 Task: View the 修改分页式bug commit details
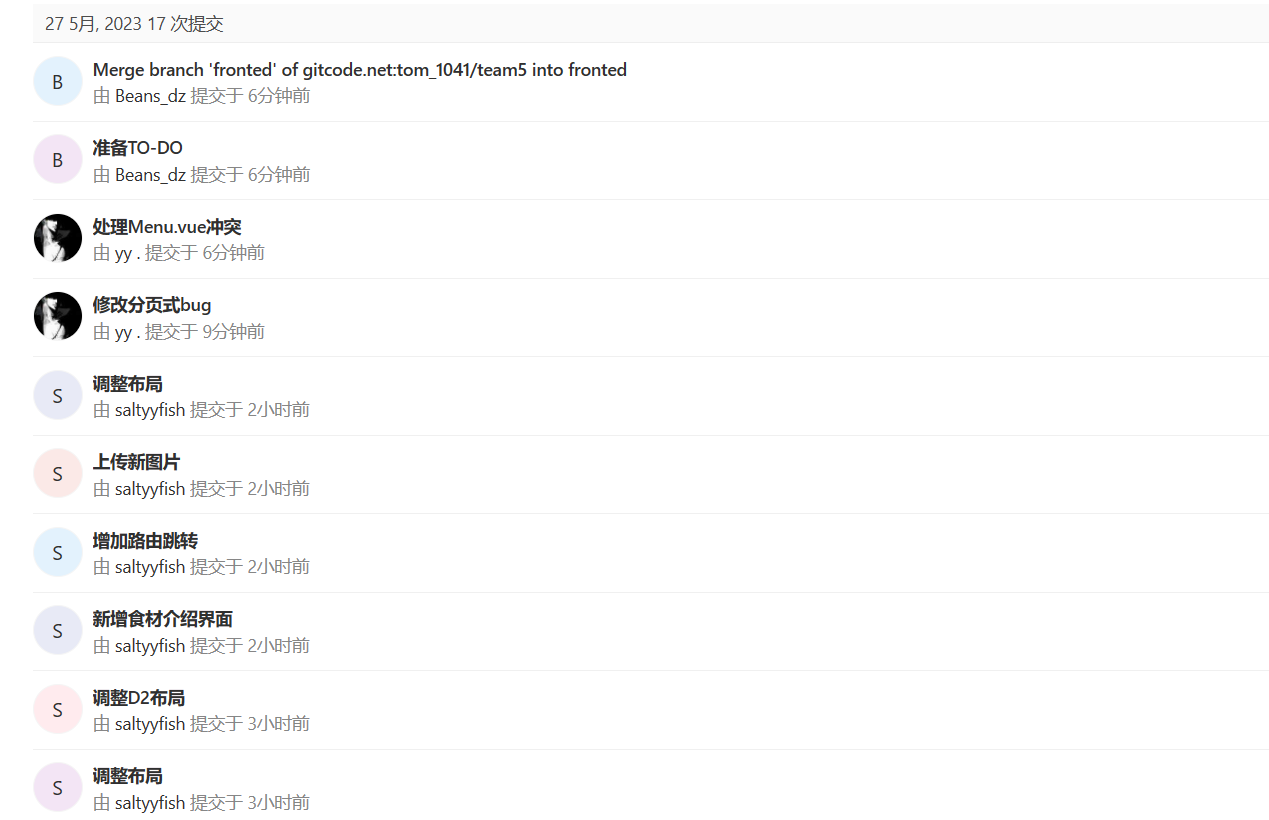[x=152, y=305]
